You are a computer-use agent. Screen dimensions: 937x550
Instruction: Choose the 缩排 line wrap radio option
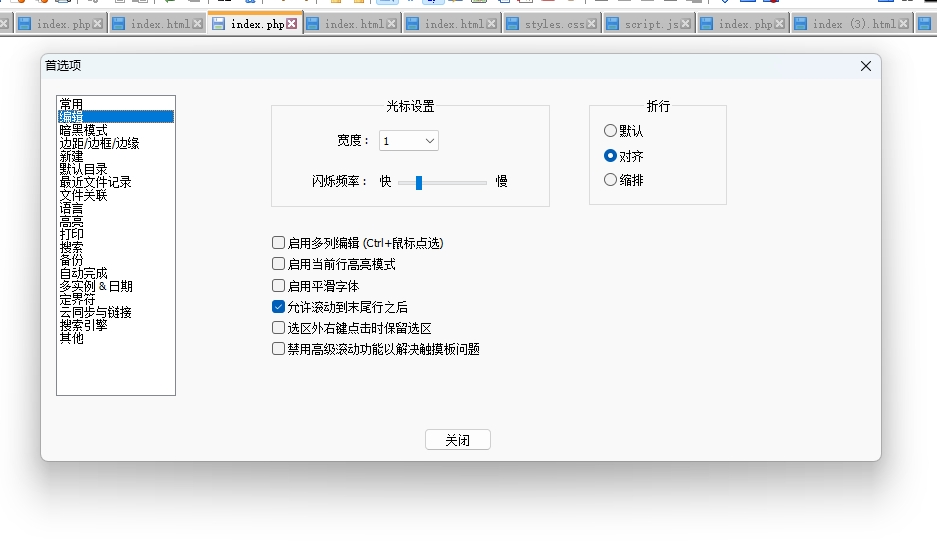coord(611,180)
